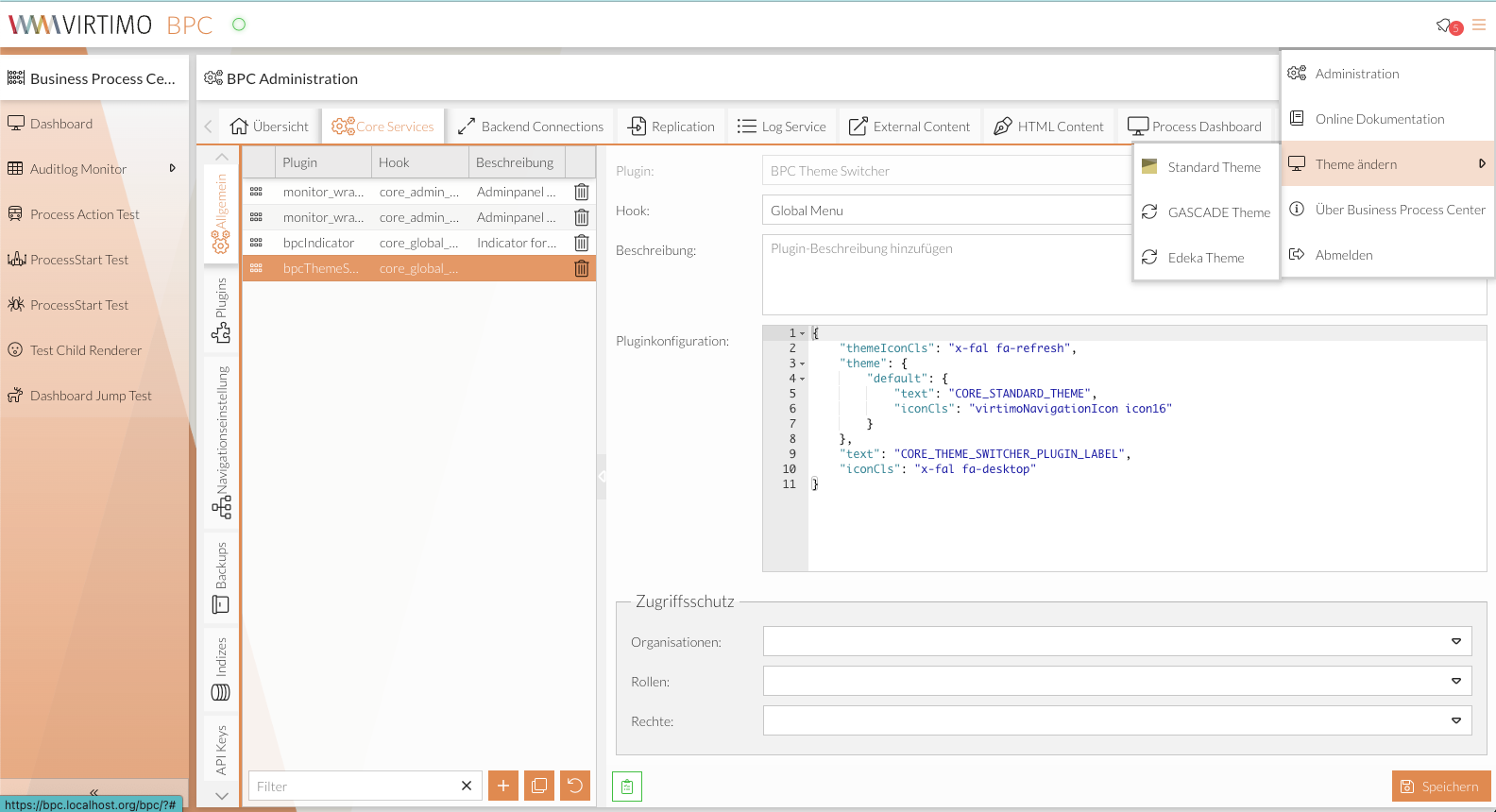This screenshot has width=1496, height=812.
Task: Click the duplicate plugin icon button
Action: (x=539, y=786)
